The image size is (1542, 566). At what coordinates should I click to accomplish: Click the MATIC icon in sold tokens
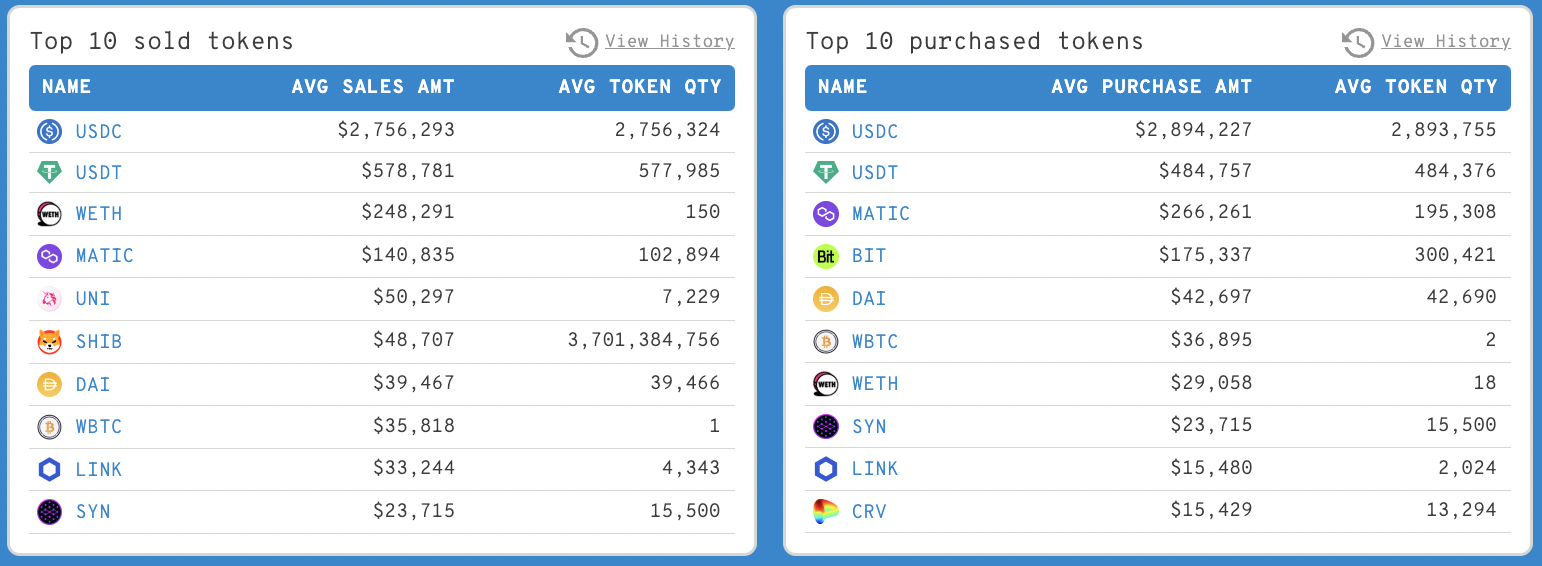coord(49,257)
